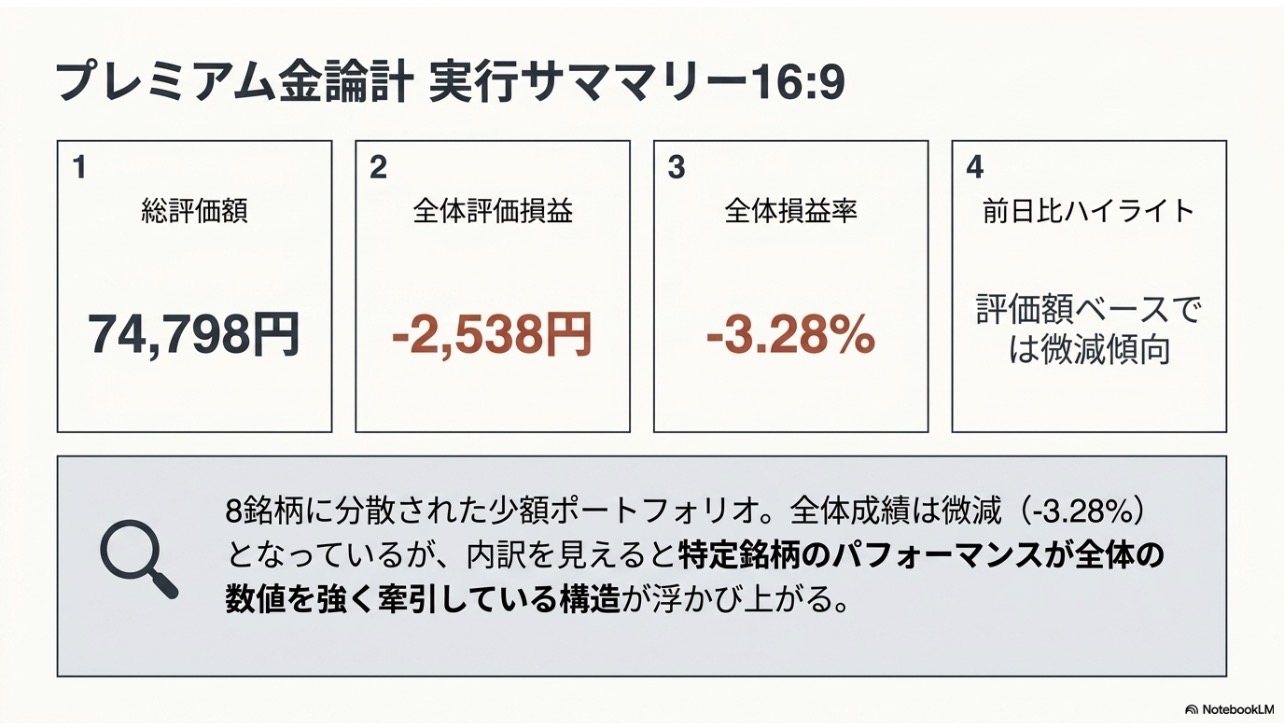Click the NotebookLM logo icon
Screen dimensions: 1284x728
[1191, 708]
